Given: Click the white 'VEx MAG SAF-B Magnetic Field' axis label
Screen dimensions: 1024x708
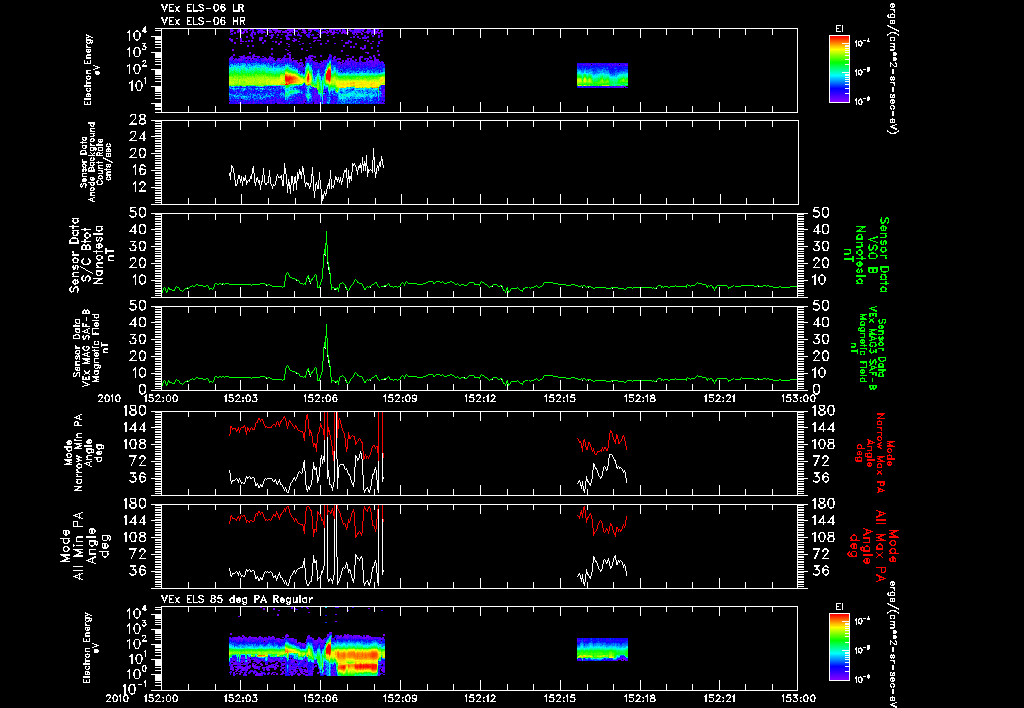Looking at the screenshot, I should 91,349.
